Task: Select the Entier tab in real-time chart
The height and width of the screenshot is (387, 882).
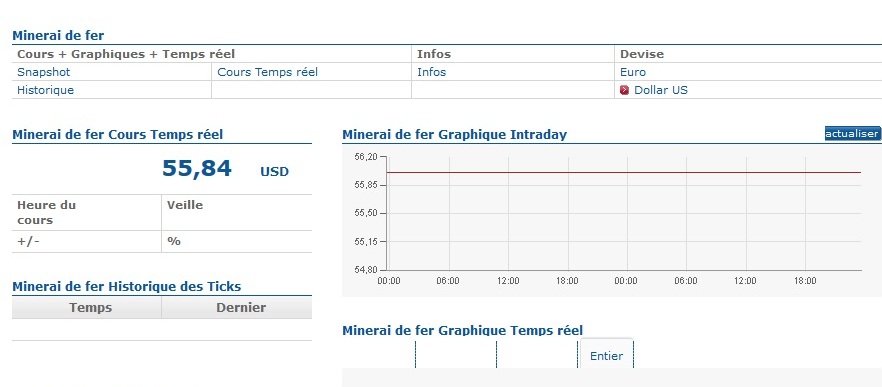Action: coord(606,356)
